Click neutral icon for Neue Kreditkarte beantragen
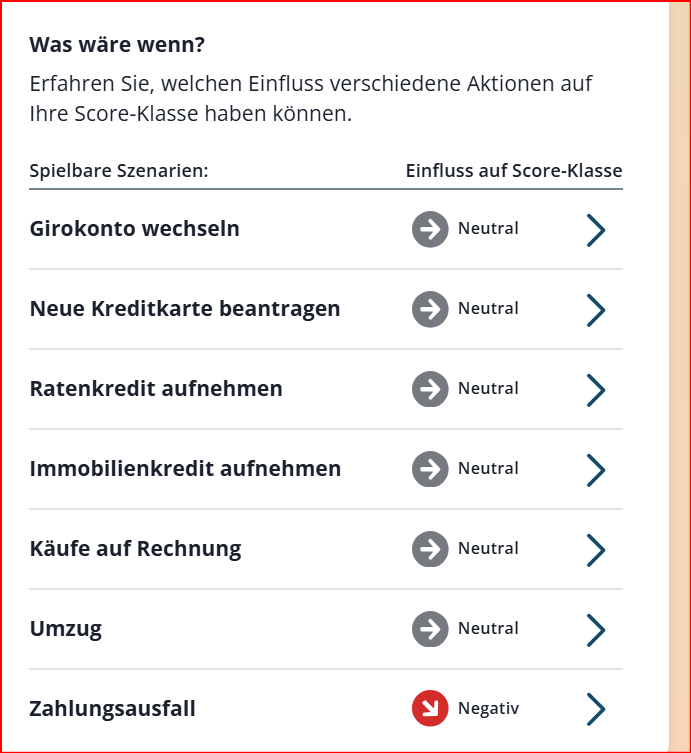The height and width of the screenshot is (753, 691). coord(430,309)
